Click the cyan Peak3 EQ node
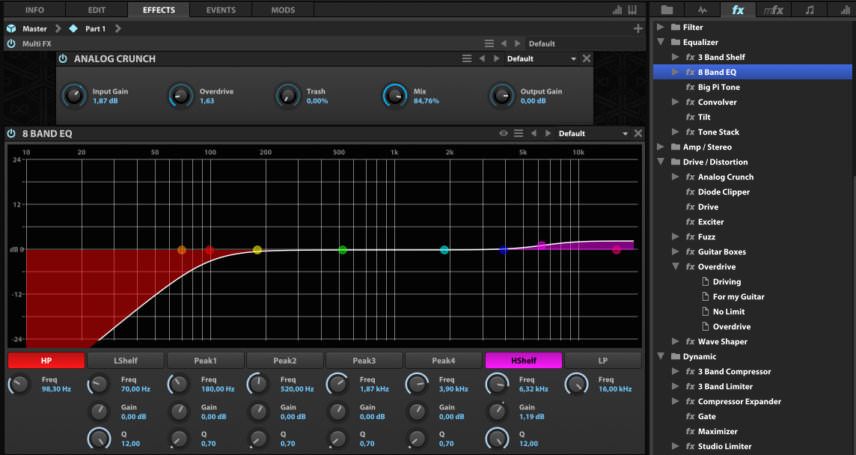 tap(444, 250)
